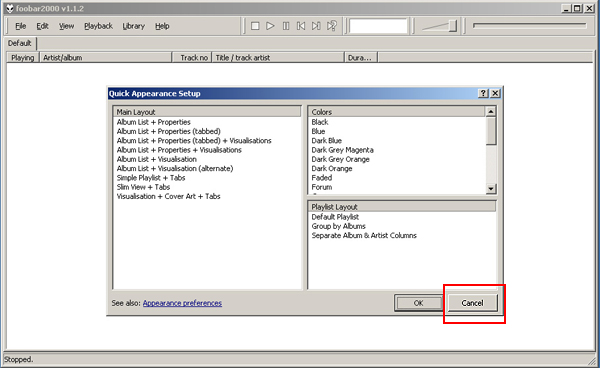The image size is (600, 368).
Task: Click the Colors list scroll down arrow
Action: 491,188
